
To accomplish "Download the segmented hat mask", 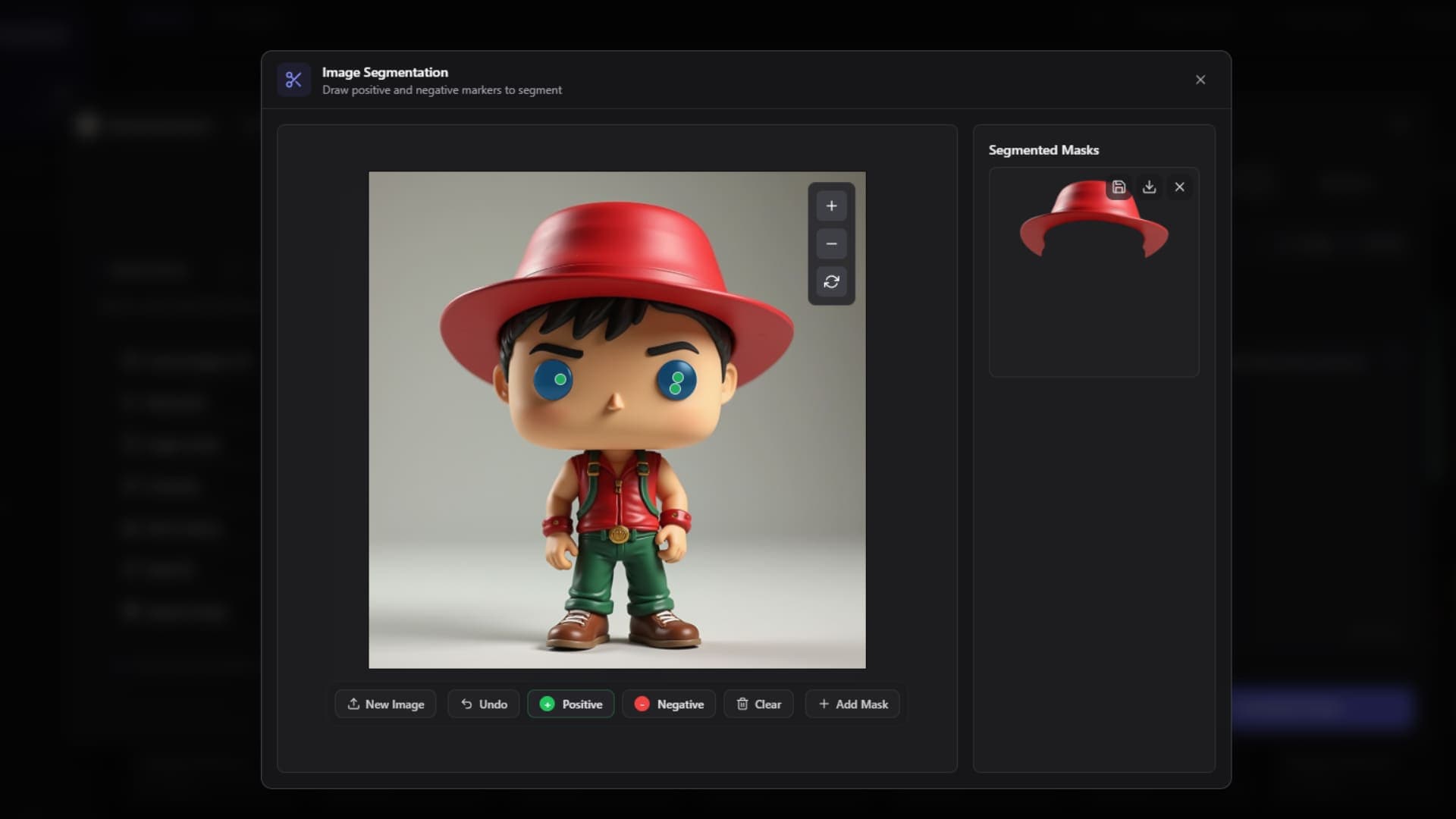I will (x=1149, y=187).
